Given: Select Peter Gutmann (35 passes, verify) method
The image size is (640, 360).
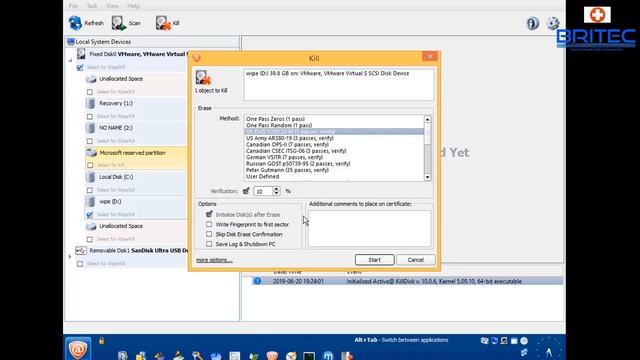Looking at the screenshot, I should (334, 170).
